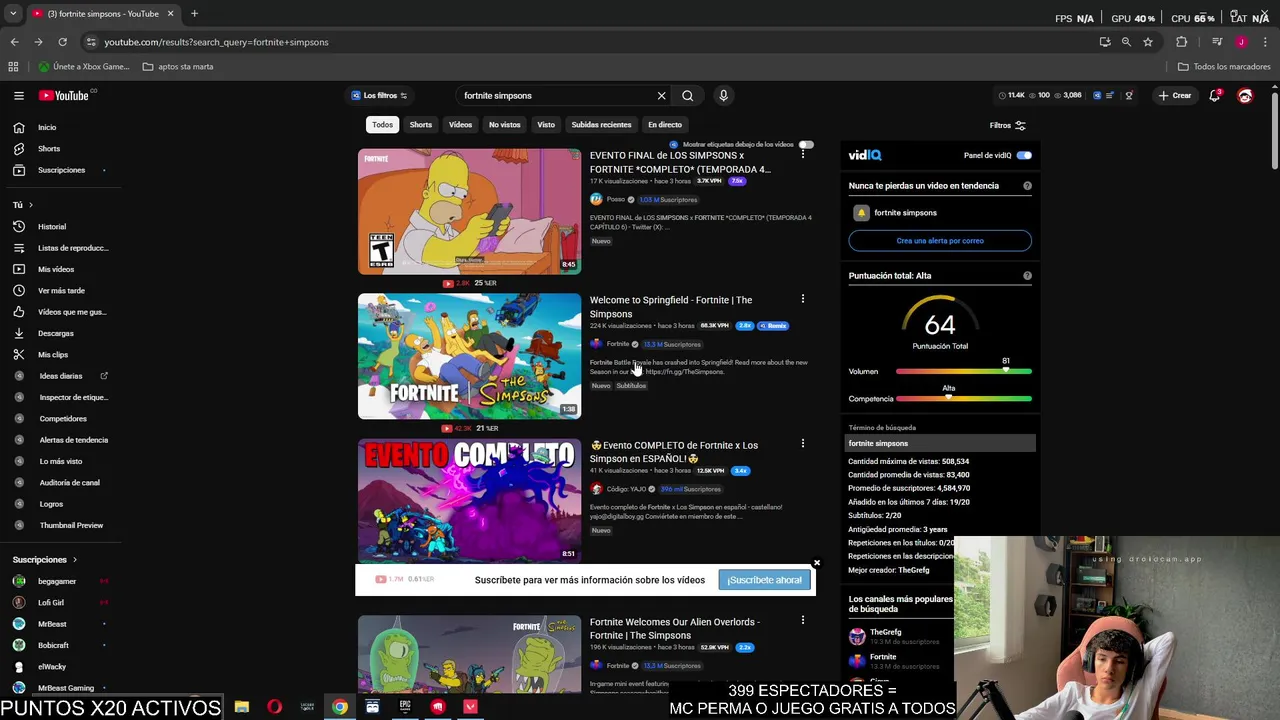Image resolution: width=1280 pixels, height=720 pixels.
Task: Open TheGrefg channel in popular channels
Action: click(885, 633)
